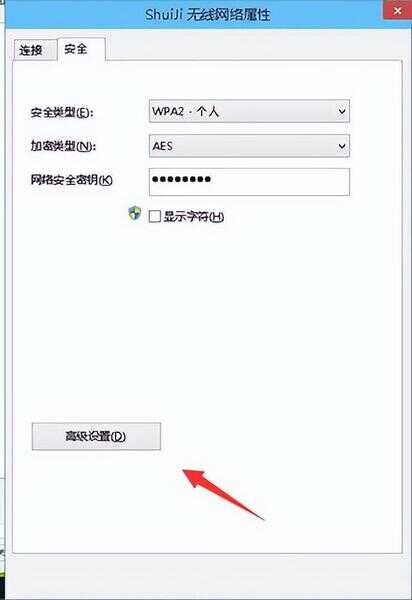
Task: Open 高级设置(D) advanced settings
Action: click(96, 436)
